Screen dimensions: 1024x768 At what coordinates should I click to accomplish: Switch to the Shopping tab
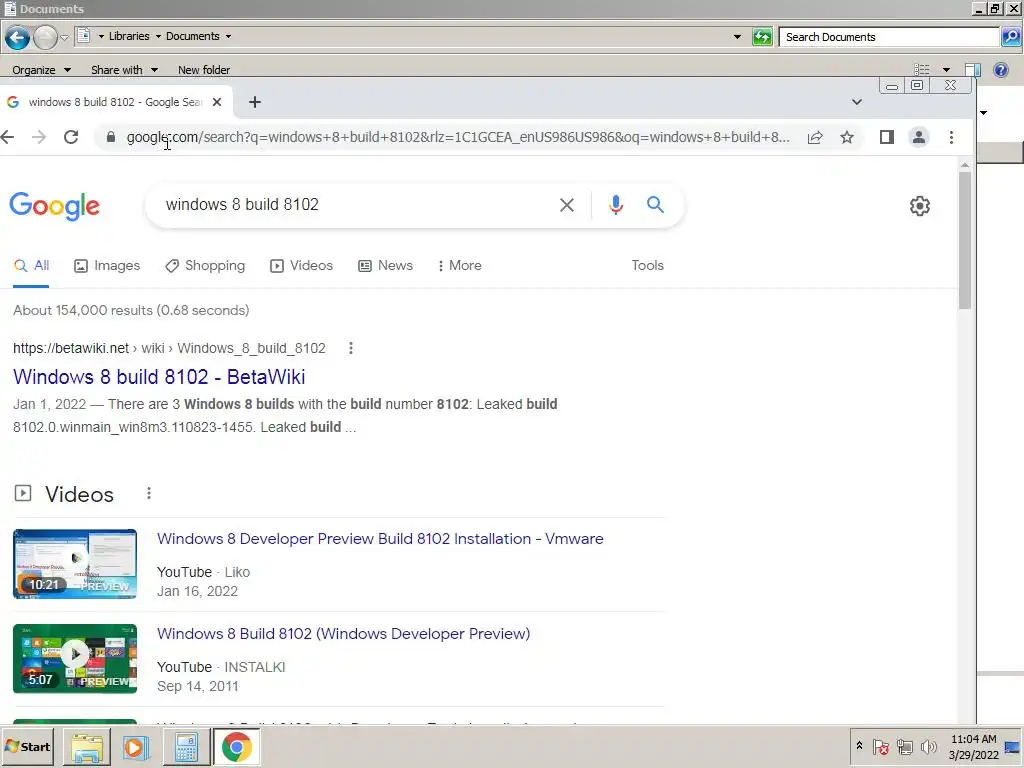point(205,265)
